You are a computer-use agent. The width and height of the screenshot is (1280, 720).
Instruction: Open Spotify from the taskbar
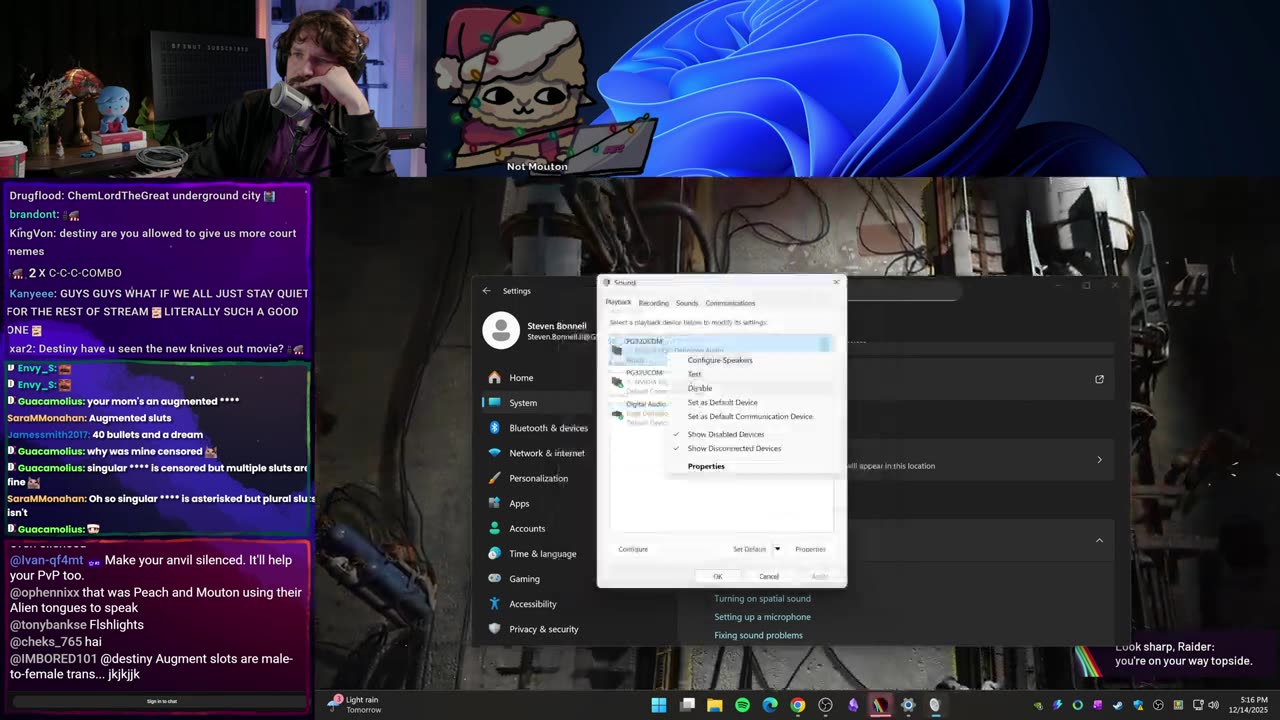(x=742, y=705)
